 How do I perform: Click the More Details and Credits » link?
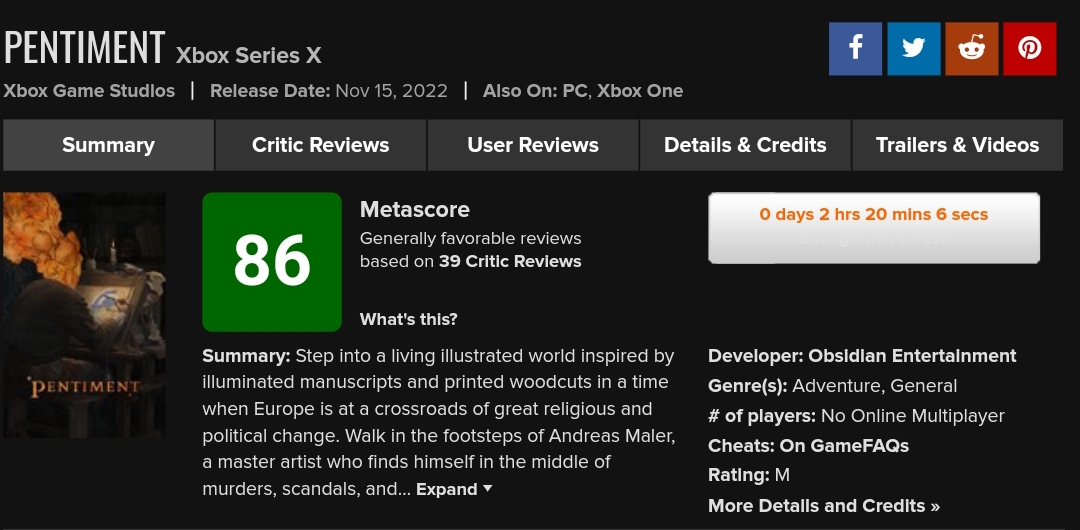823,506
